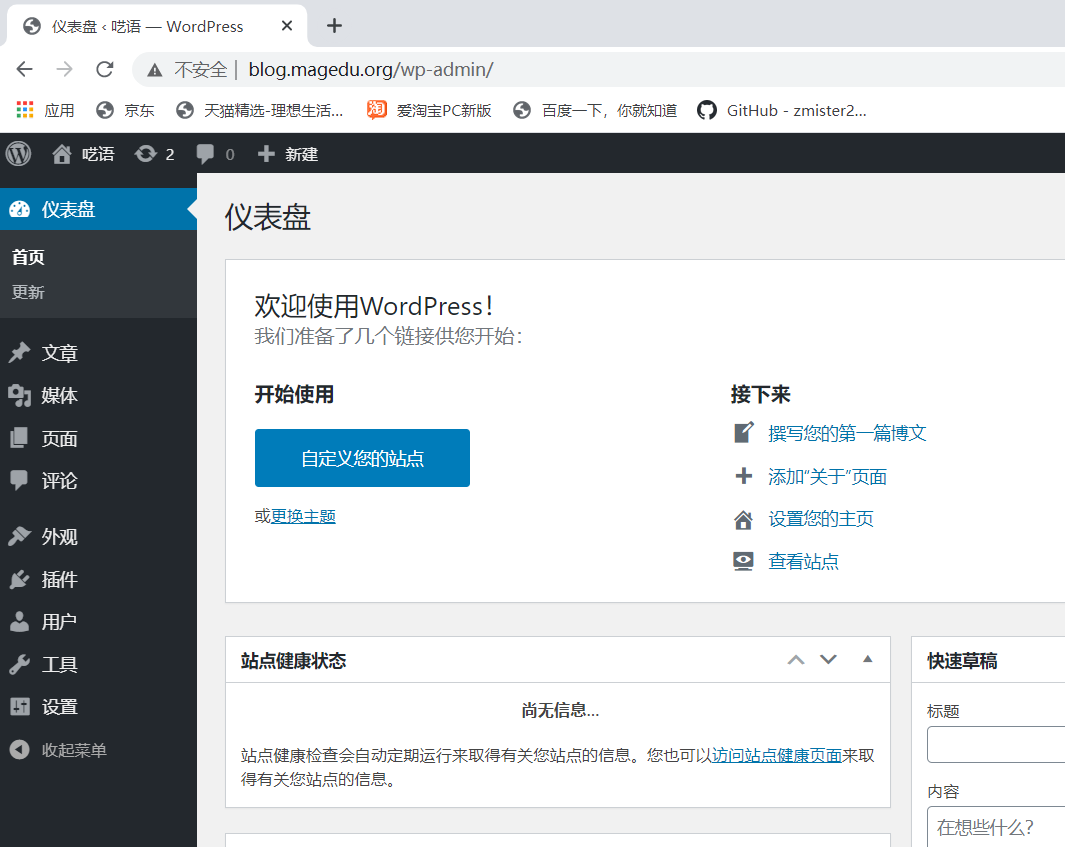Click the 页面 pages icon in sidebar
Screen dimensions: 1065x847
click(x=20, y=438)
